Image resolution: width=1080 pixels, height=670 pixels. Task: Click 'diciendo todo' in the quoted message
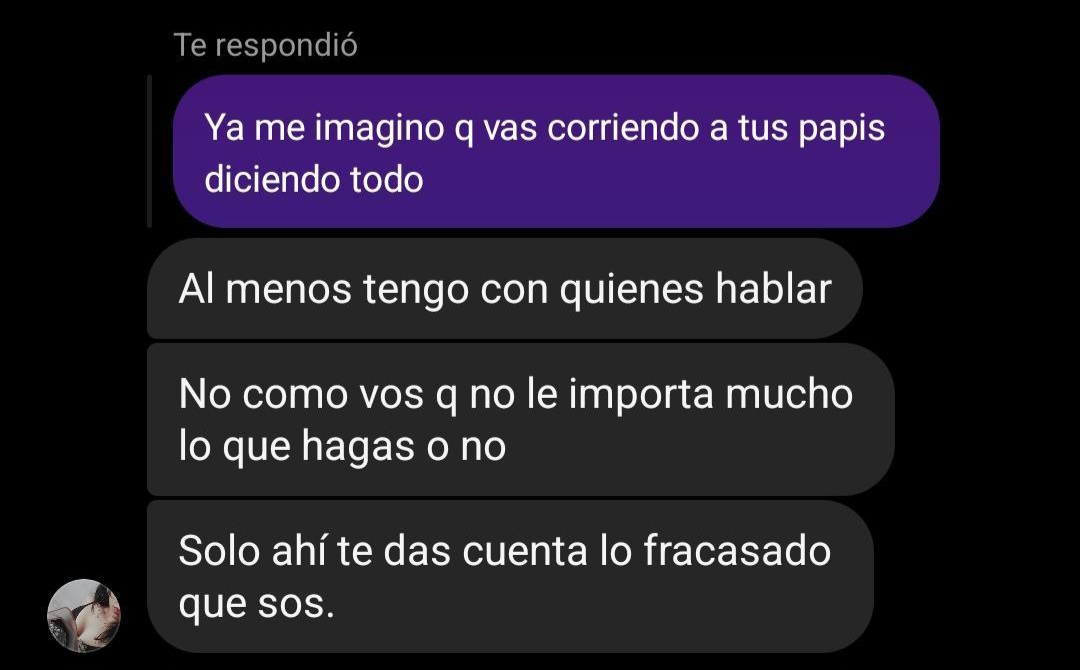[x=313, y=180]
